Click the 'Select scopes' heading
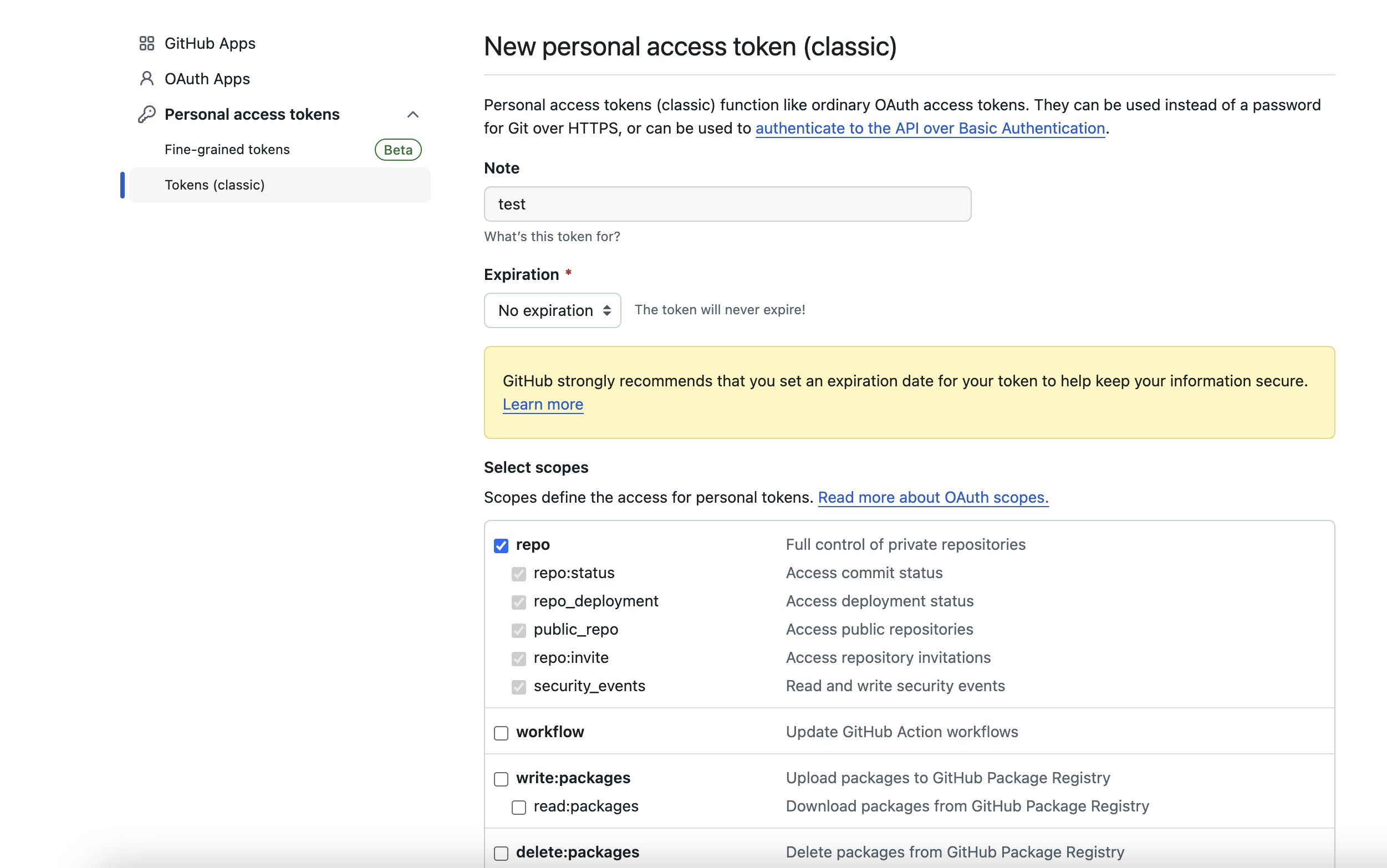The height and width of the screenshot is (868, 1387). [x=536, y=467]
